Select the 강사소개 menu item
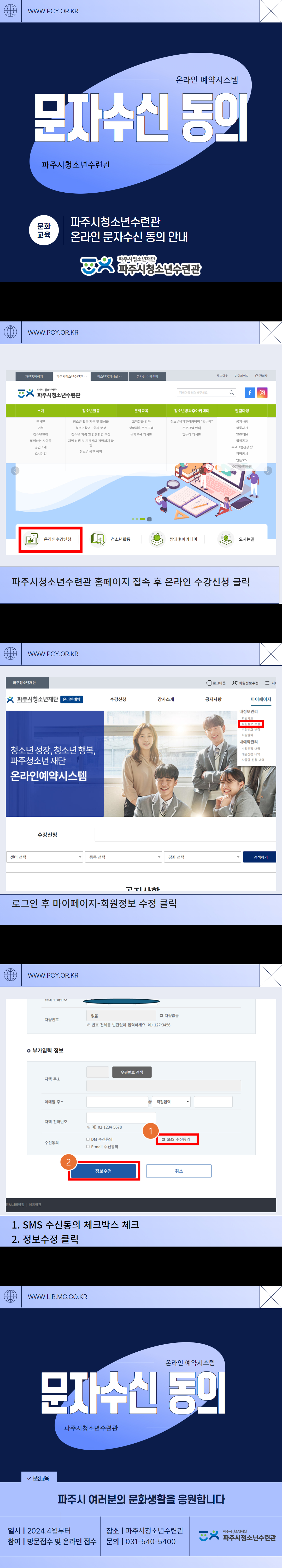The height and width of the screenshot is (1568, 282). point(165,699)
